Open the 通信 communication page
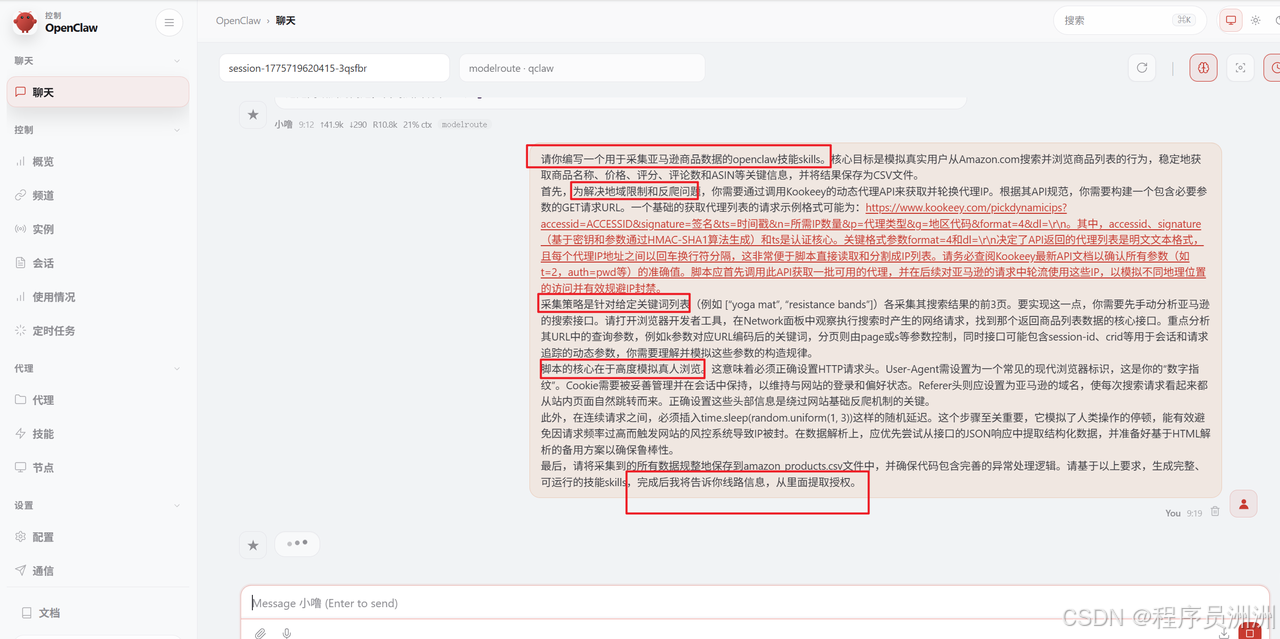The width and height of the screenshot is (1280, 639). tap(98, 571)
